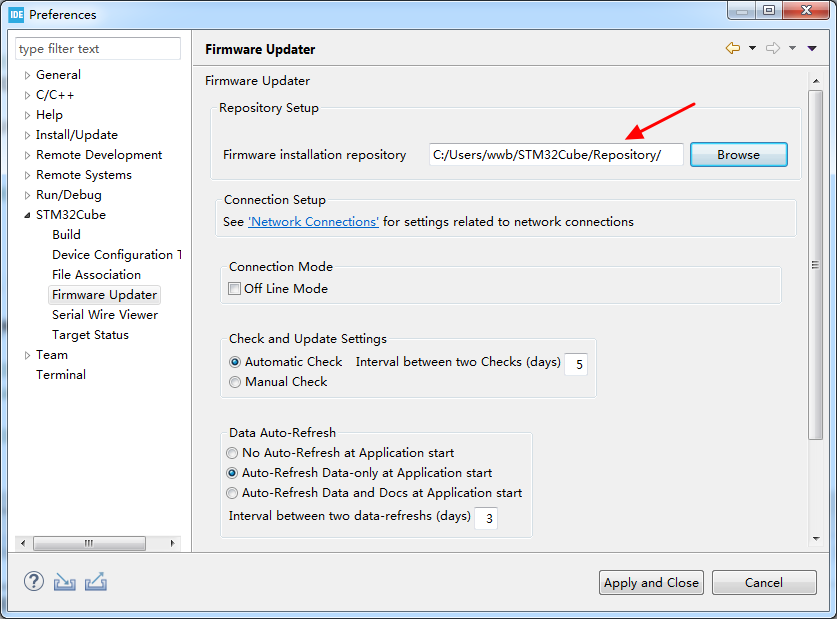837x619 pixels.
Task: Open Serial Wire Viewer preferences
Action: pyautogui.click(x=105, y=315)
